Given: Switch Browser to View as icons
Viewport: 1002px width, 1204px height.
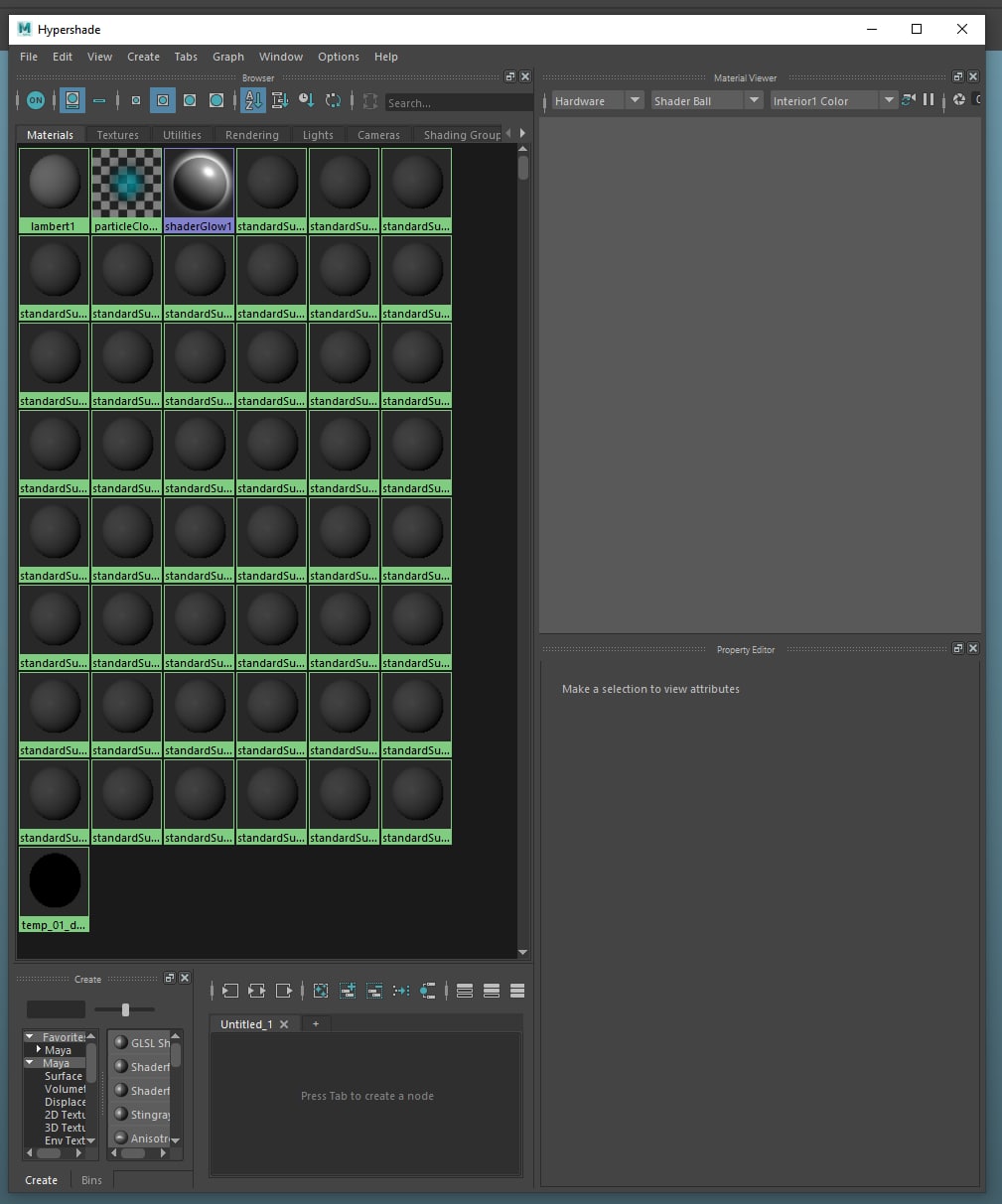Looking at the screenshot, I should pos(72,100).
